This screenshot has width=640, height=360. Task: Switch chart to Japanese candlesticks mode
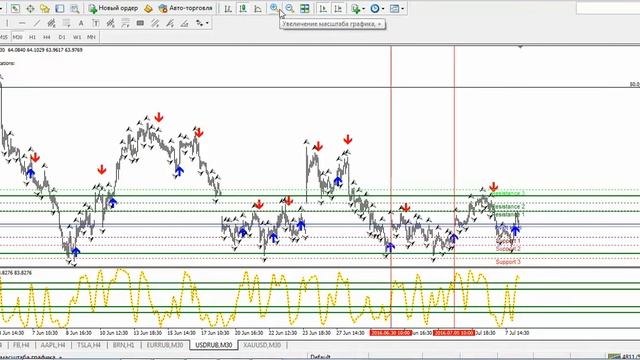click(243, 8)
